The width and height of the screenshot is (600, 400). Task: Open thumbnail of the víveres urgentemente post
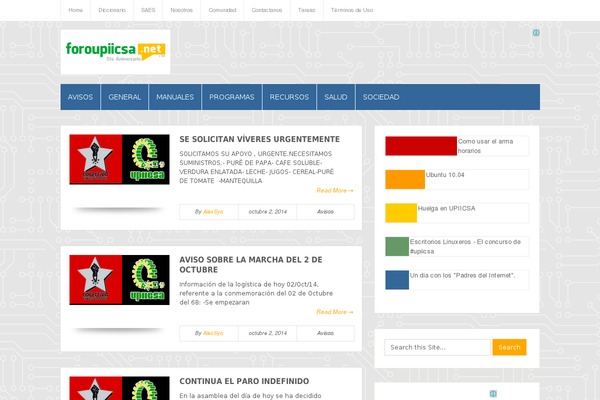pyautogui.click(x=119, y=159)
